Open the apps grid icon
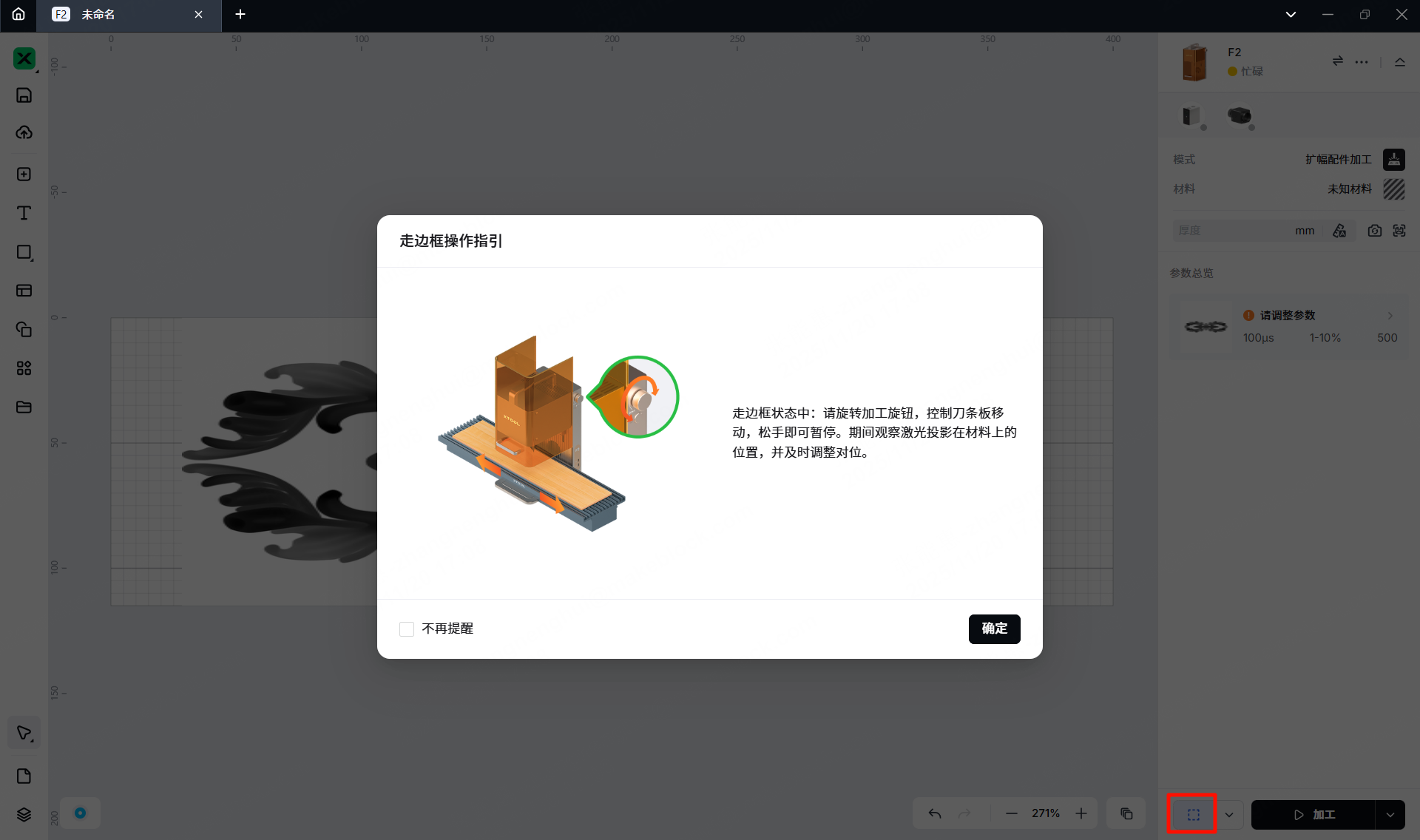The height and width of the screenshot is (840, 1420). tap(24, 368)
